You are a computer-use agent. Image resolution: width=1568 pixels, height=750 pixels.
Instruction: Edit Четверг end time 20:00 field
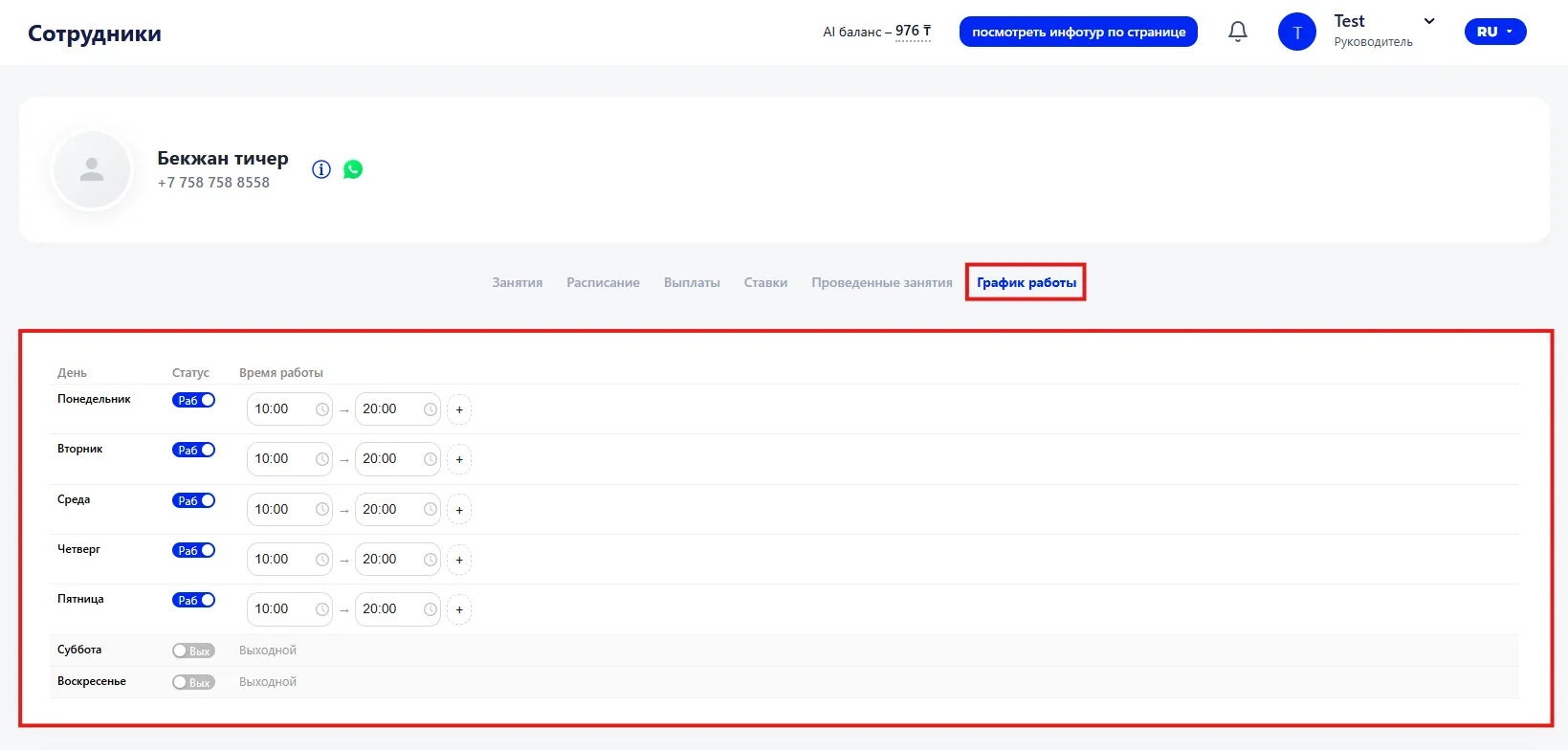pyautogui.click(x=398, y=559)
